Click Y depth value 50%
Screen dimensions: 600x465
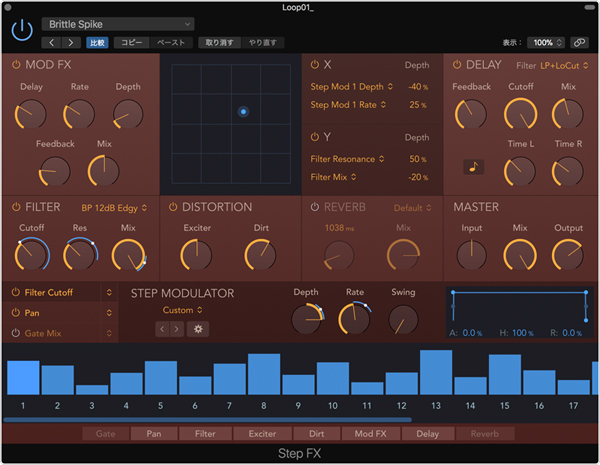[418, 159]
